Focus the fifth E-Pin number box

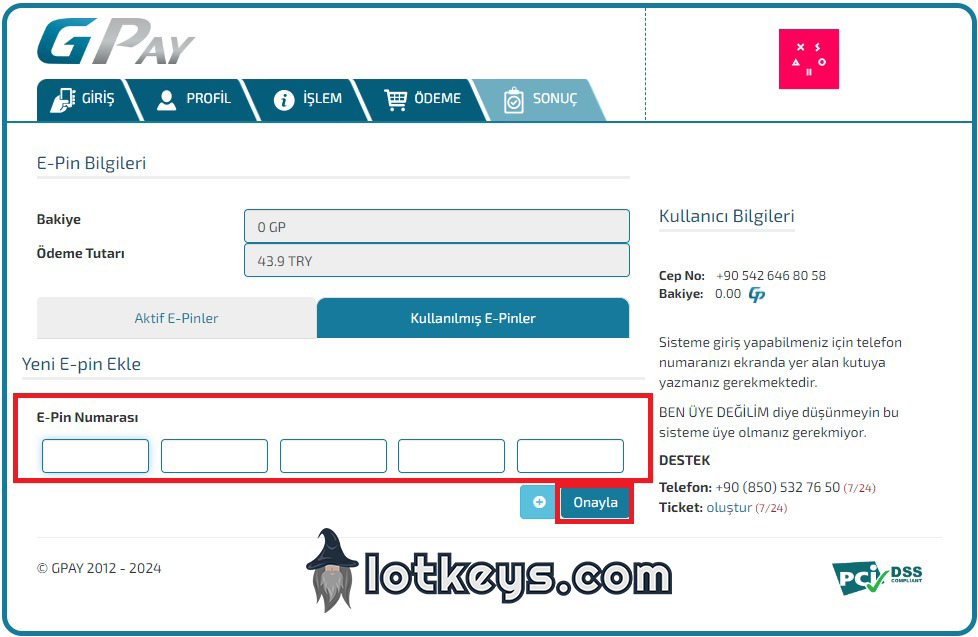click(x=570, y=456)
